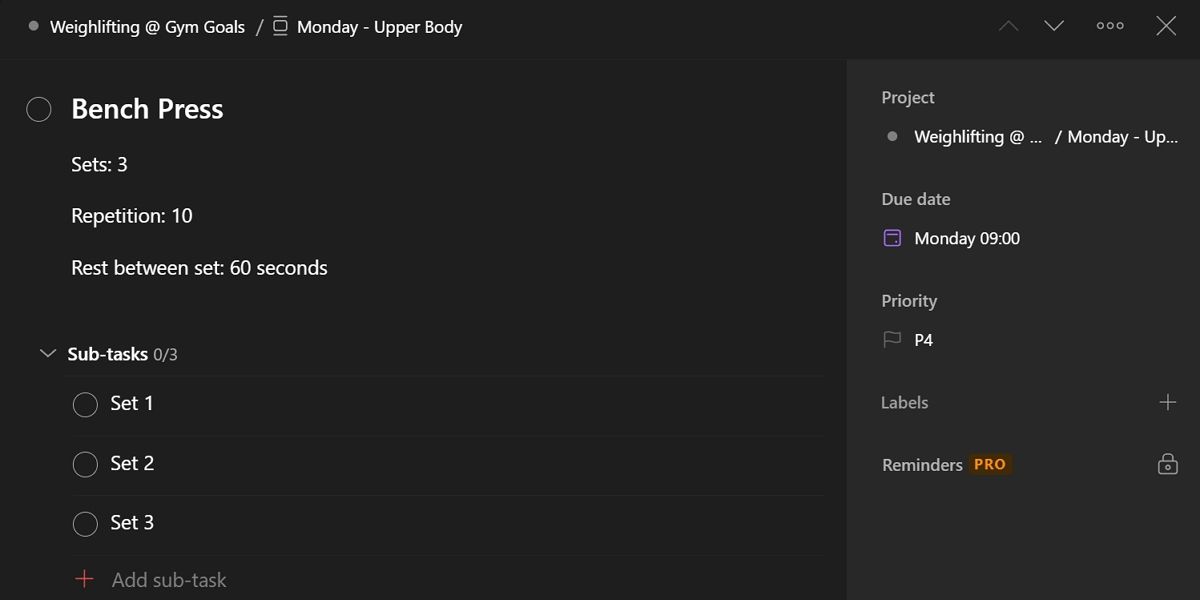This screenshot has height=600, width=1200.
Task: Click the plus icon to add a label
Action: (x=1167, y=402)
